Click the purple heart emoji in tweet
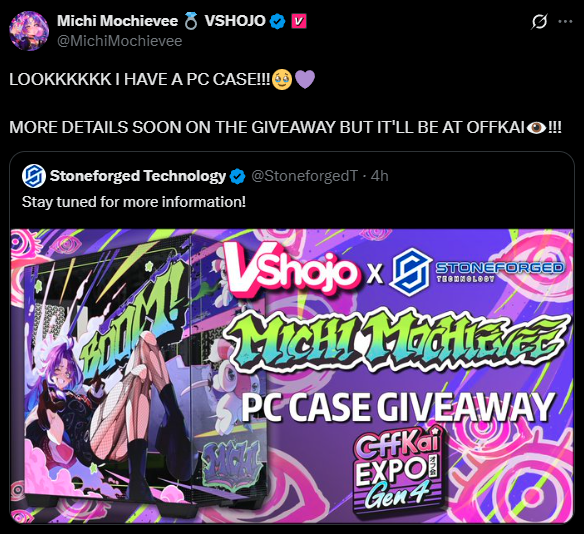584x534 pixels. click(305, 79)
